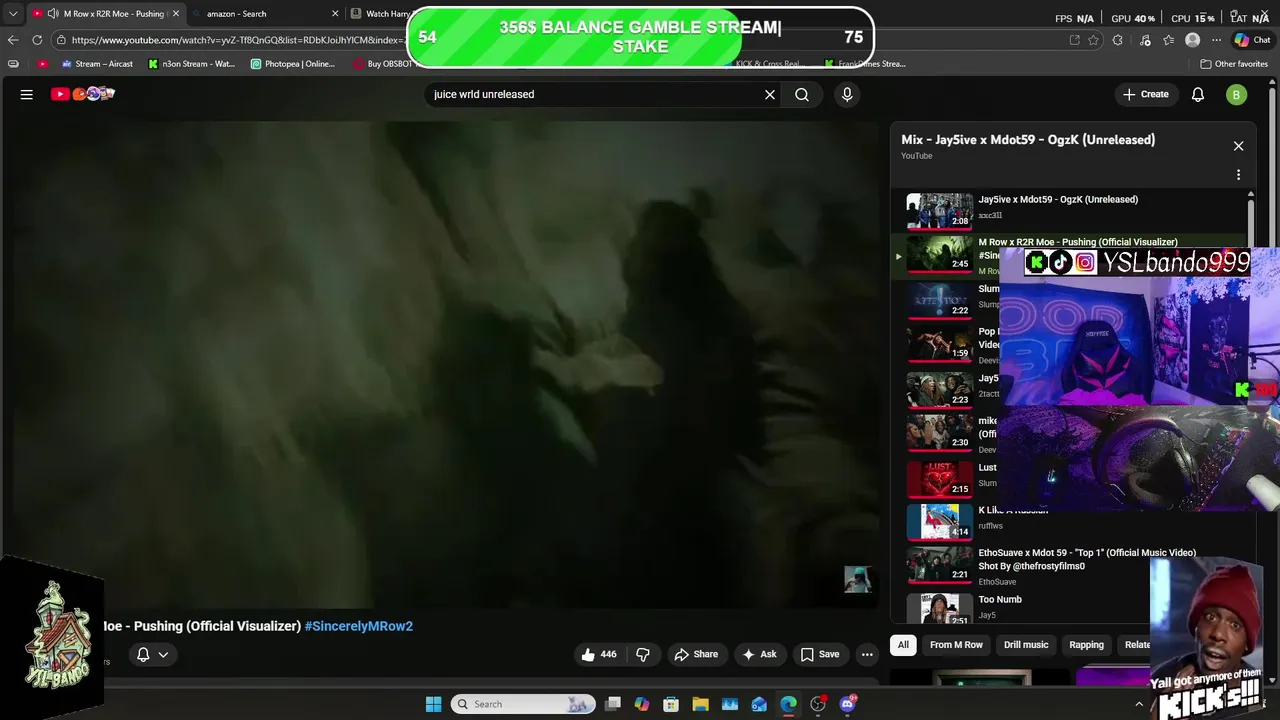Screen dimensions: 1280x720
Task: Reload the current page
Action: point(37,40)
